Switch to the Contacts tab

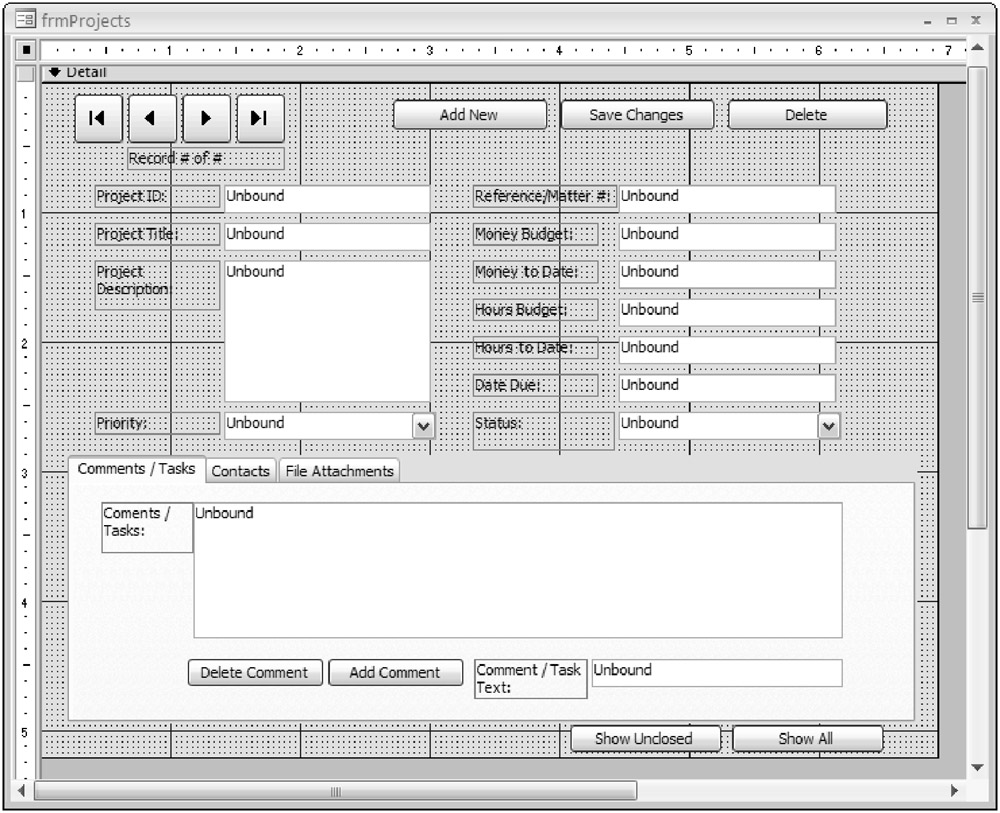tap(241, 471)
